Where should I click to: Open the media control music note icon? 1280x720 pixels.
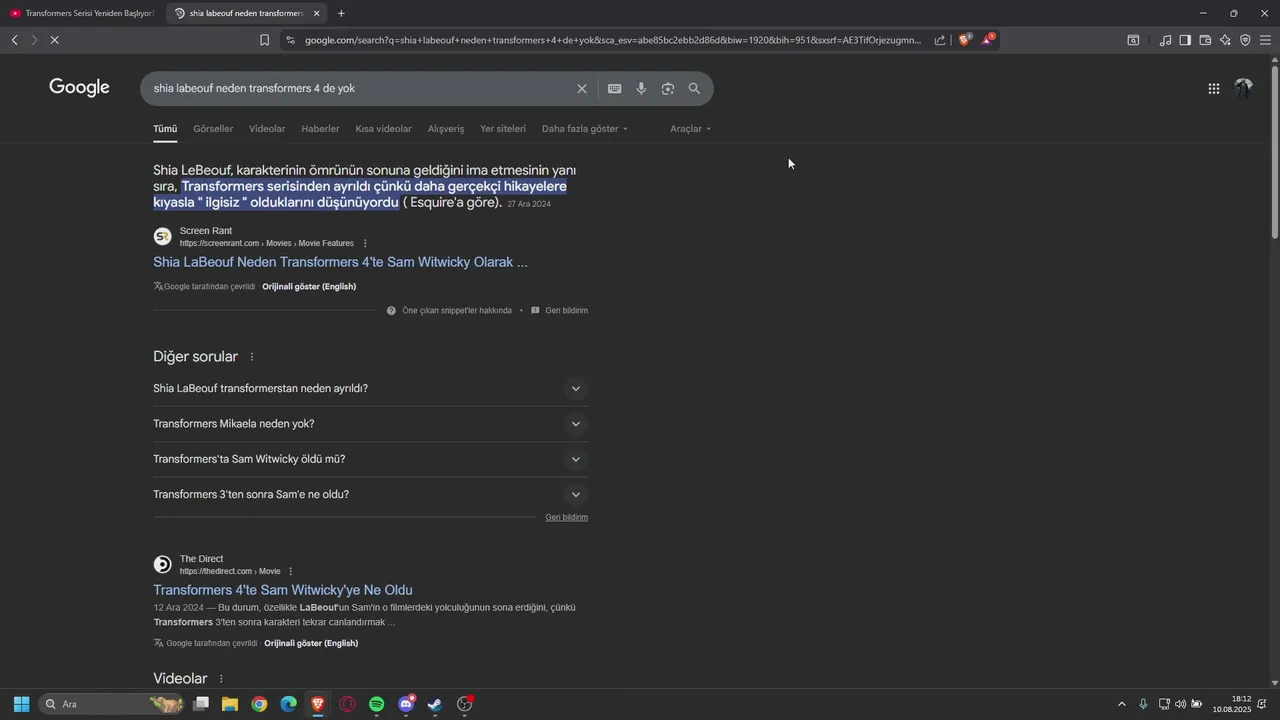coord(1165,40)
